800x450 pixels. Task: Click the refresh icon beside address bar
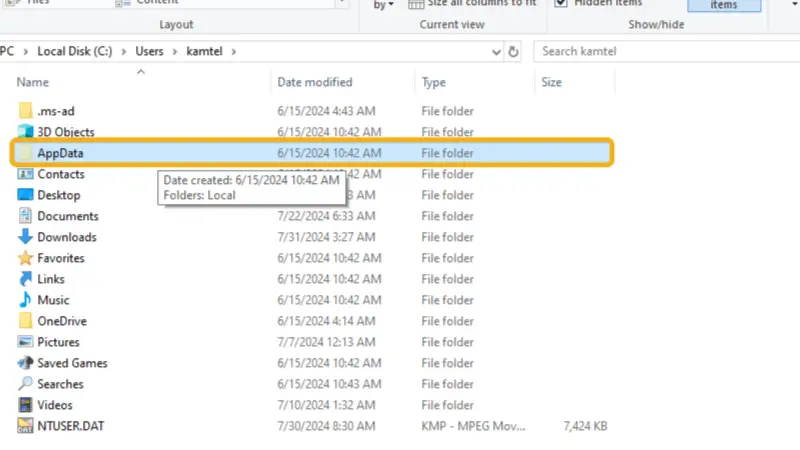pyautogui.click(x=513, y=52)
